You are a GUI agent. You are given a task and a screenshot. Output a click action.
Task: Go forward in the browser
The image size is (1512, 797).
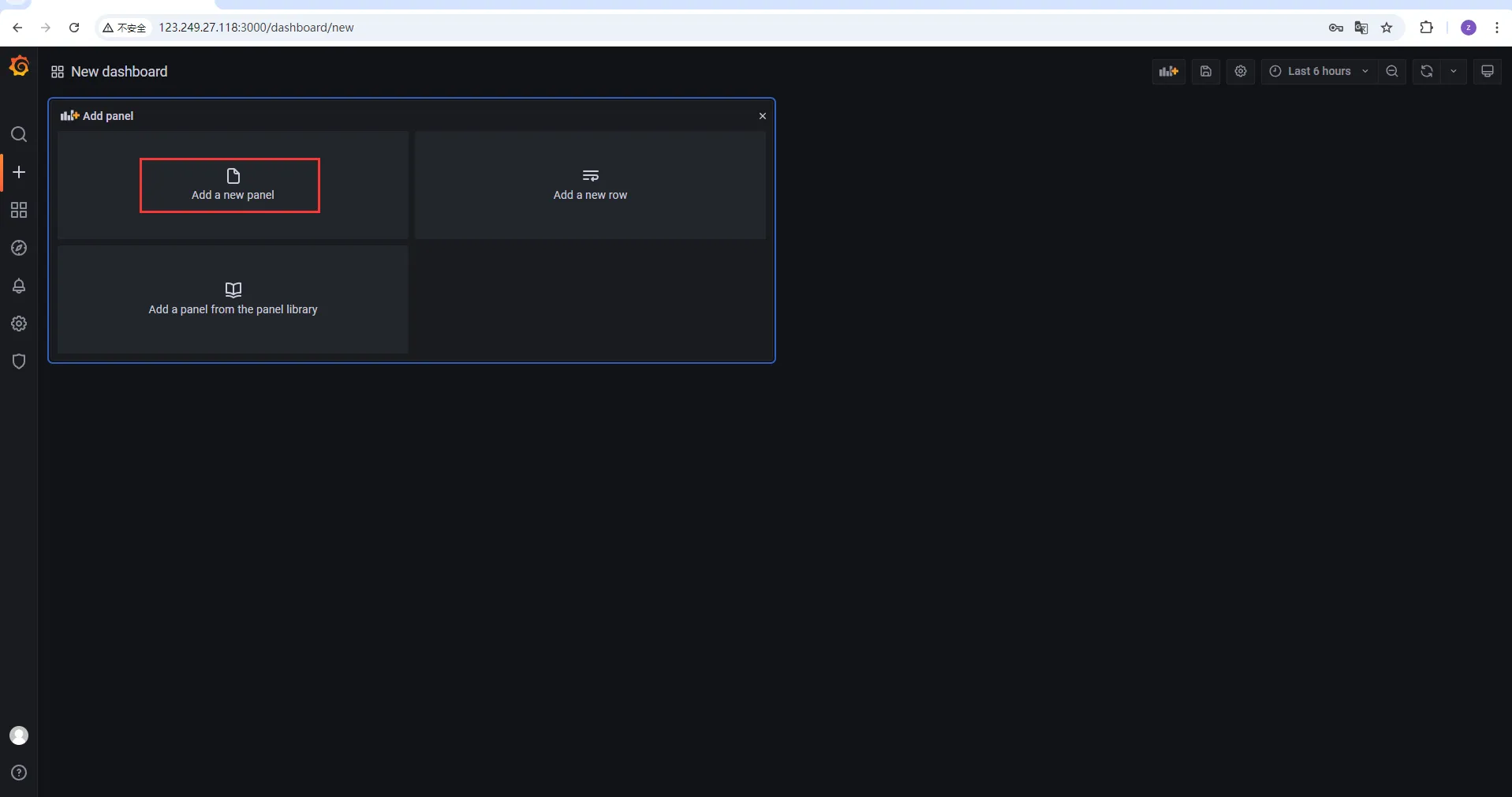coord(46,28)
